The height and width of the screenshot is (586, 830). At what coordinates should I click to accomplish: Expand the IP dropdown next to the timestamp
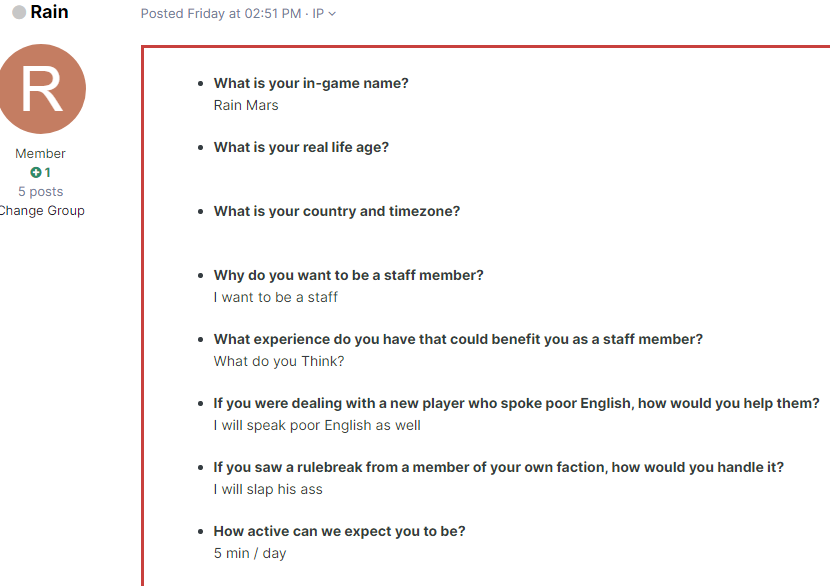323,14
